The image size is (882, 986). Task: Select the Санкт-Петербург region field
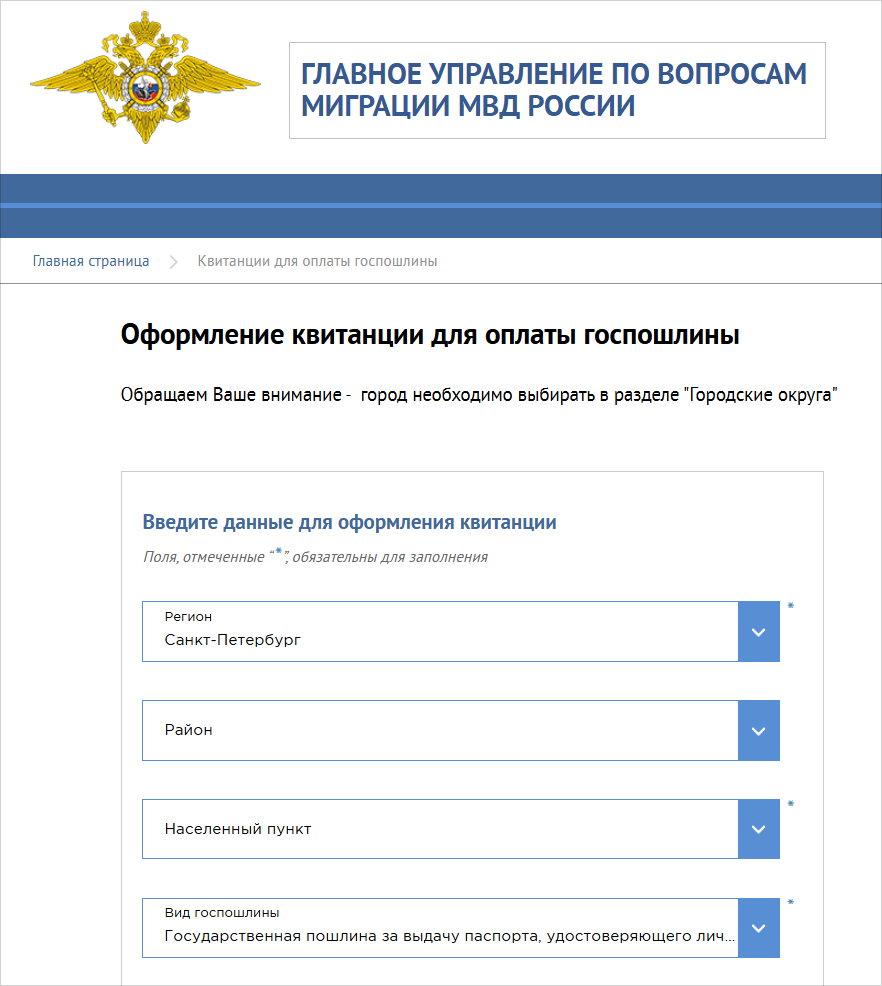coord(440,632)
